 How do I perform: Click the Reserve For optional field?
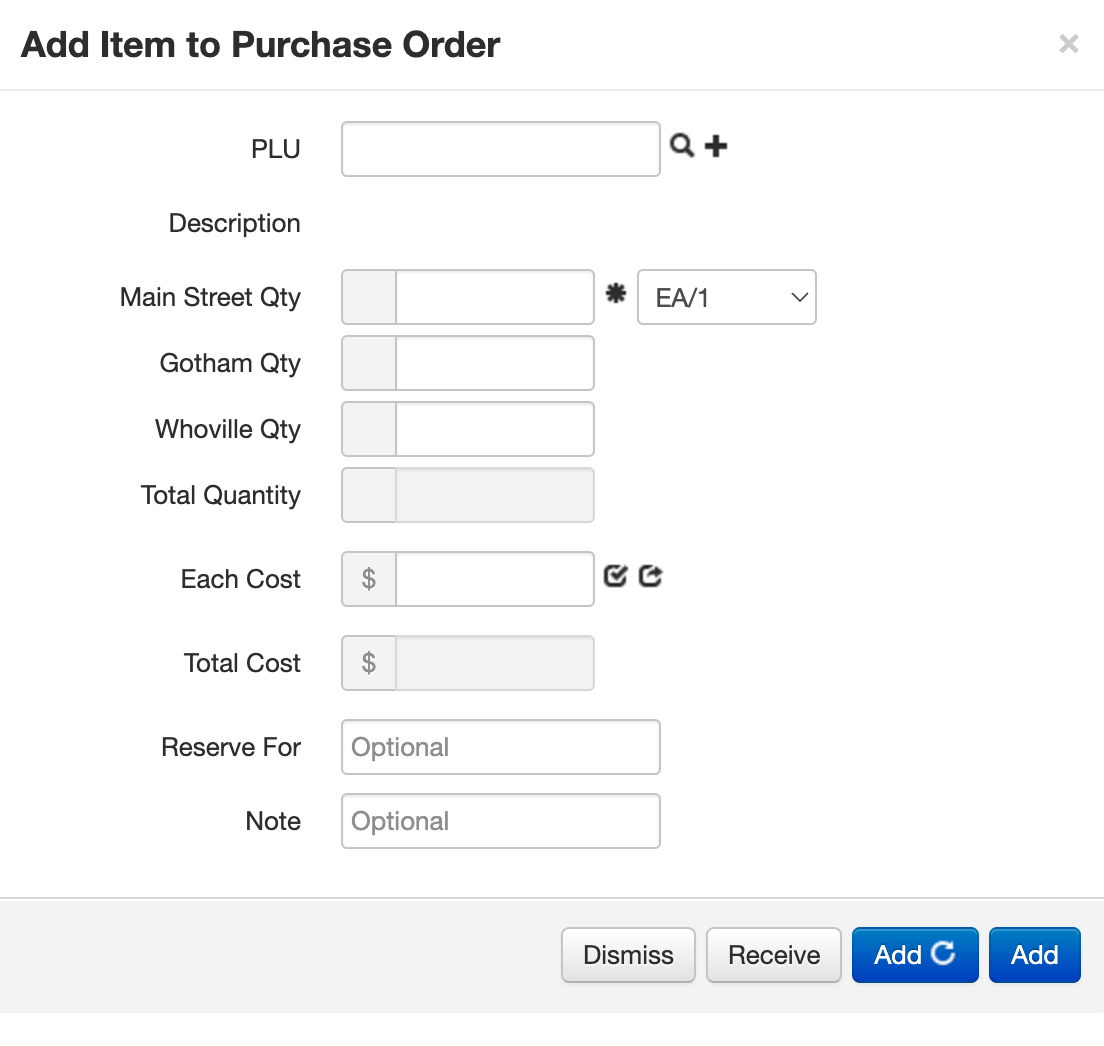pyautogui.click(x=500, y=747)
